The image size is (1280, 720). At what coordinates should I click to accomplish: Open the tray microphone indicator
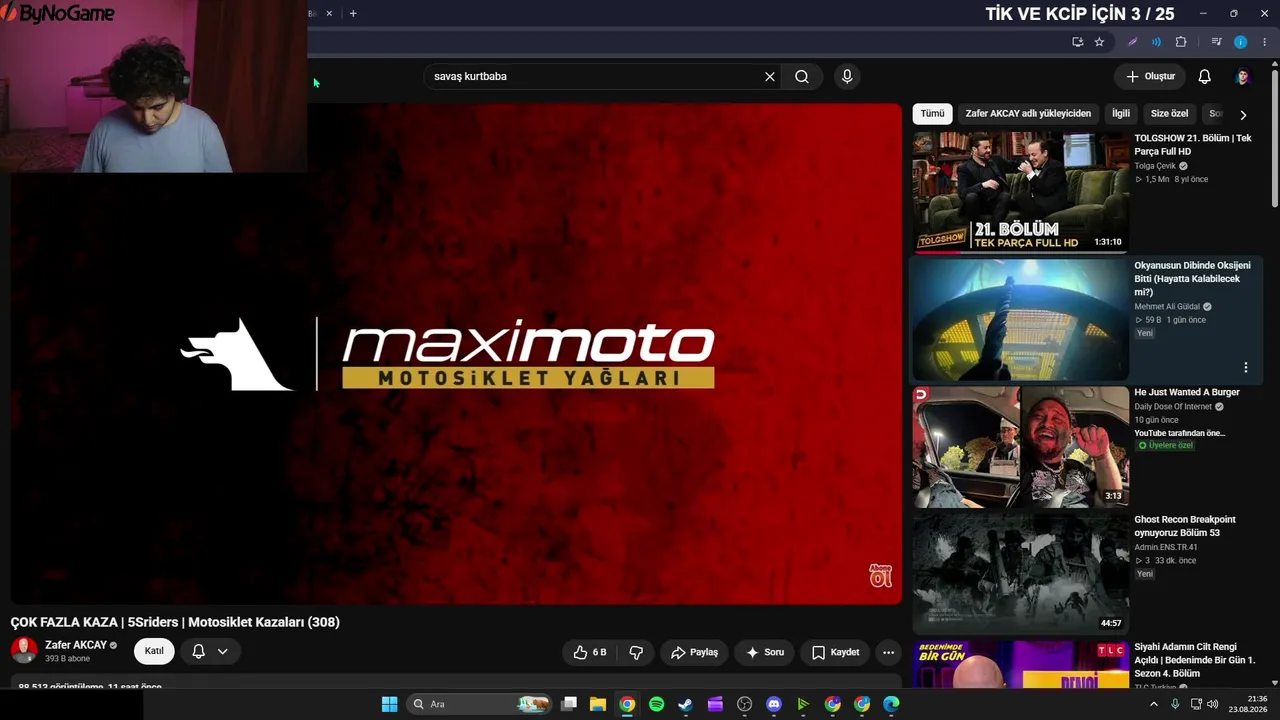pos(1175,704)
